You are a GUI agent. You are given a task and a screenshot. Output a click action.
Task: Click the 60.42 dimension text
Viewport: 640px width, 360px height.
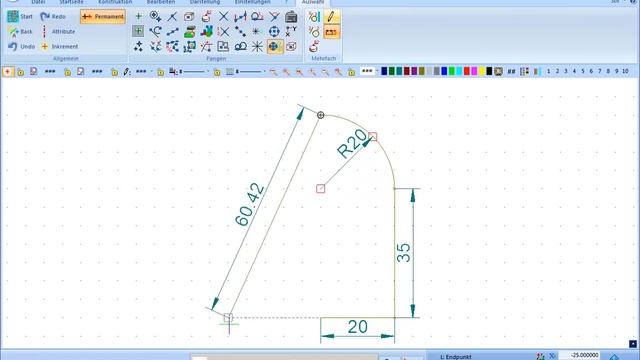pos(250,204)
